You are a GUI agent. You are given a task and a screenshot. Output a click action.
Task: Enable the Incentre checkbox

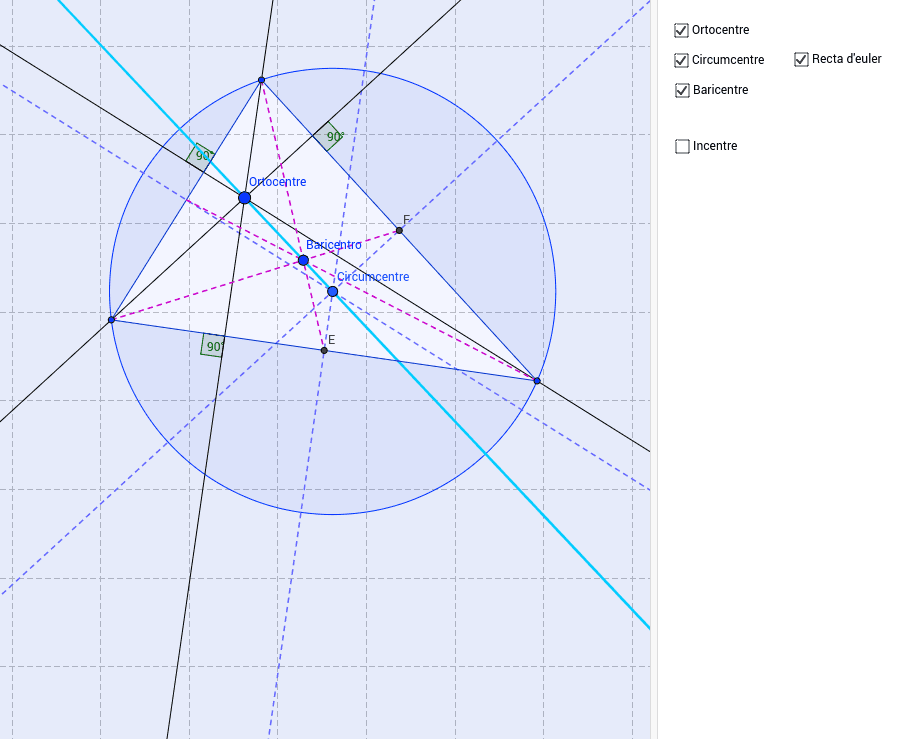click(x=682, y=146)
